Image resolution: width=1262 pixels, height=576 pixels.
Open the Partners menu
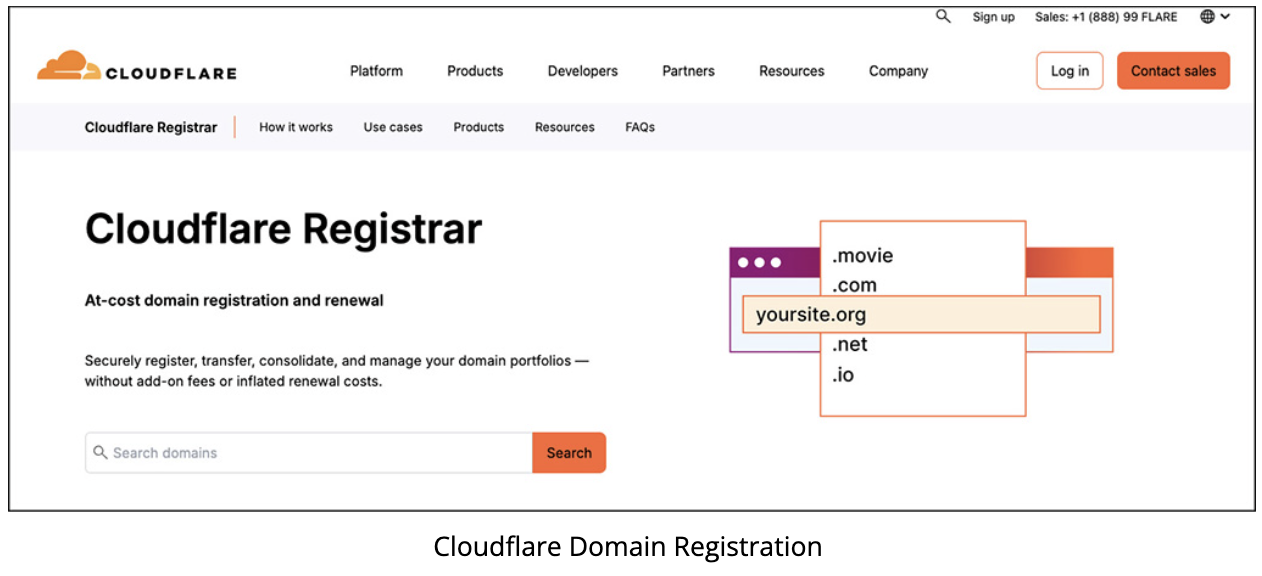[688, 71]
